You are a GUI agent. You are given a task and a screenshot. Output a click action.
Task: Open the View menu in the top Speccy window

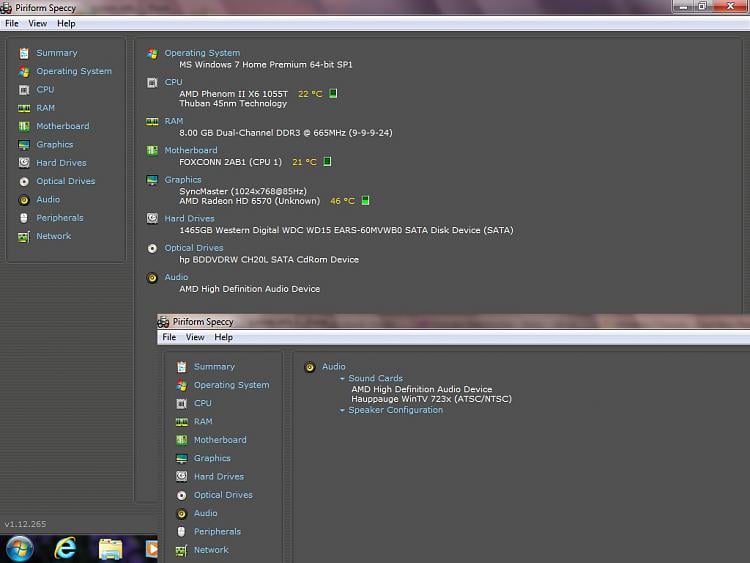37,23
